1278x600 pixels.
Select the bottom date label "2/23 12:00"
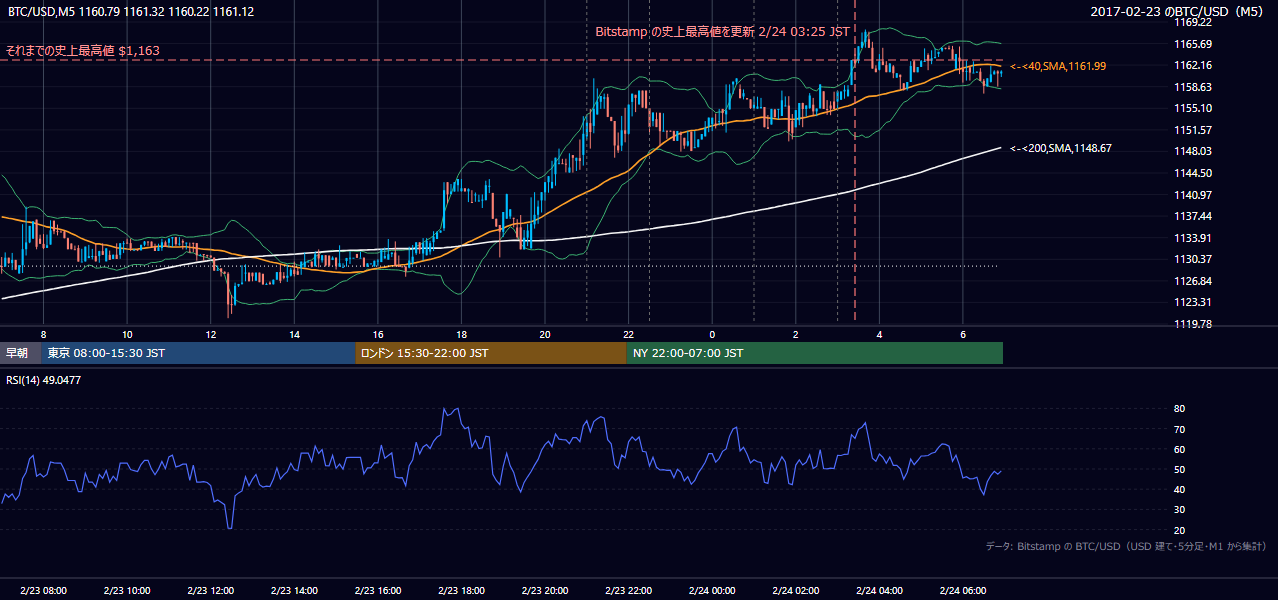pyautogui.click(x=210, y=591)
